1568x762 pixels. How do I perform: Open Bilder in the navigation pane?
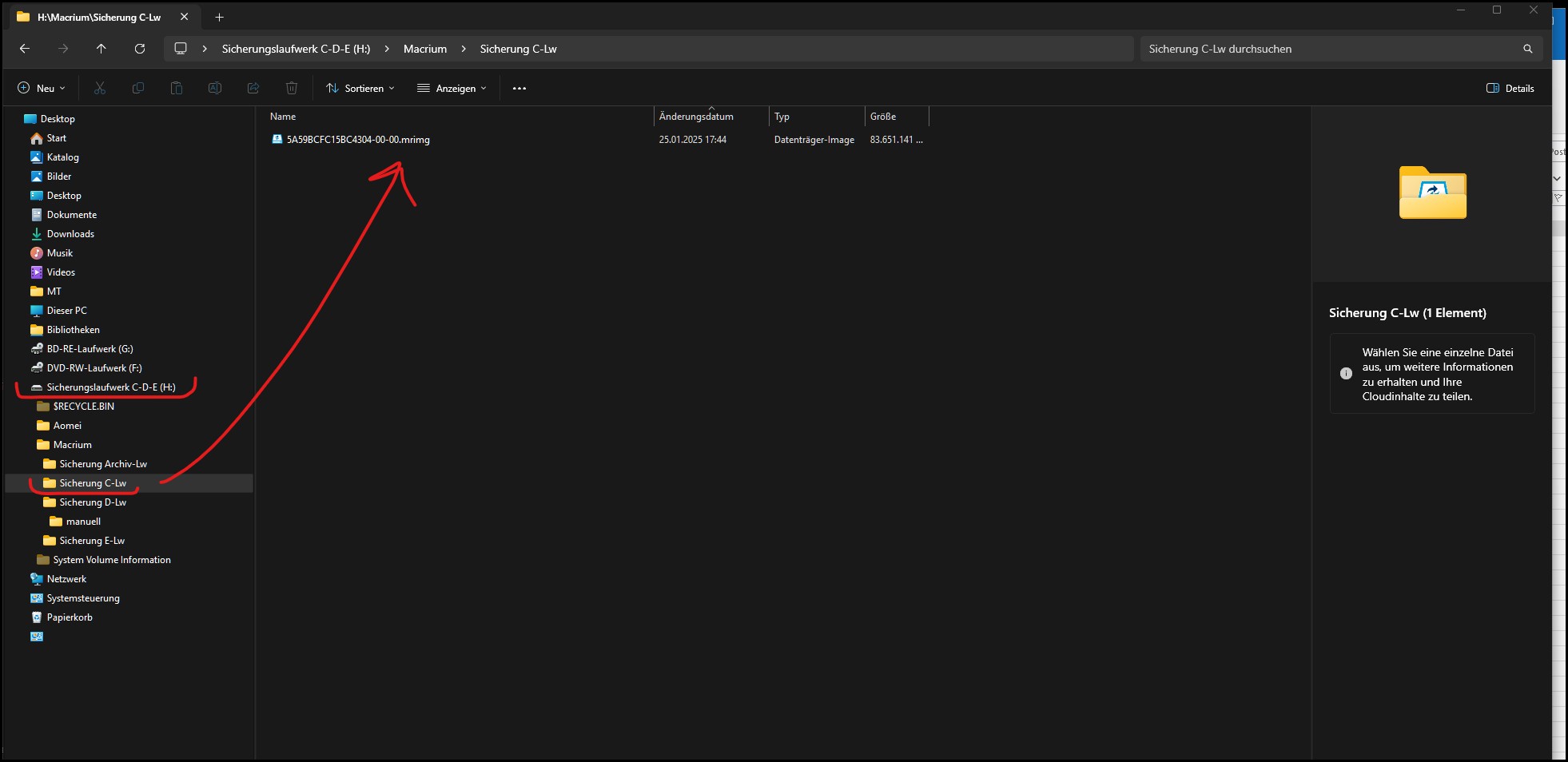[x=59, y=177]
